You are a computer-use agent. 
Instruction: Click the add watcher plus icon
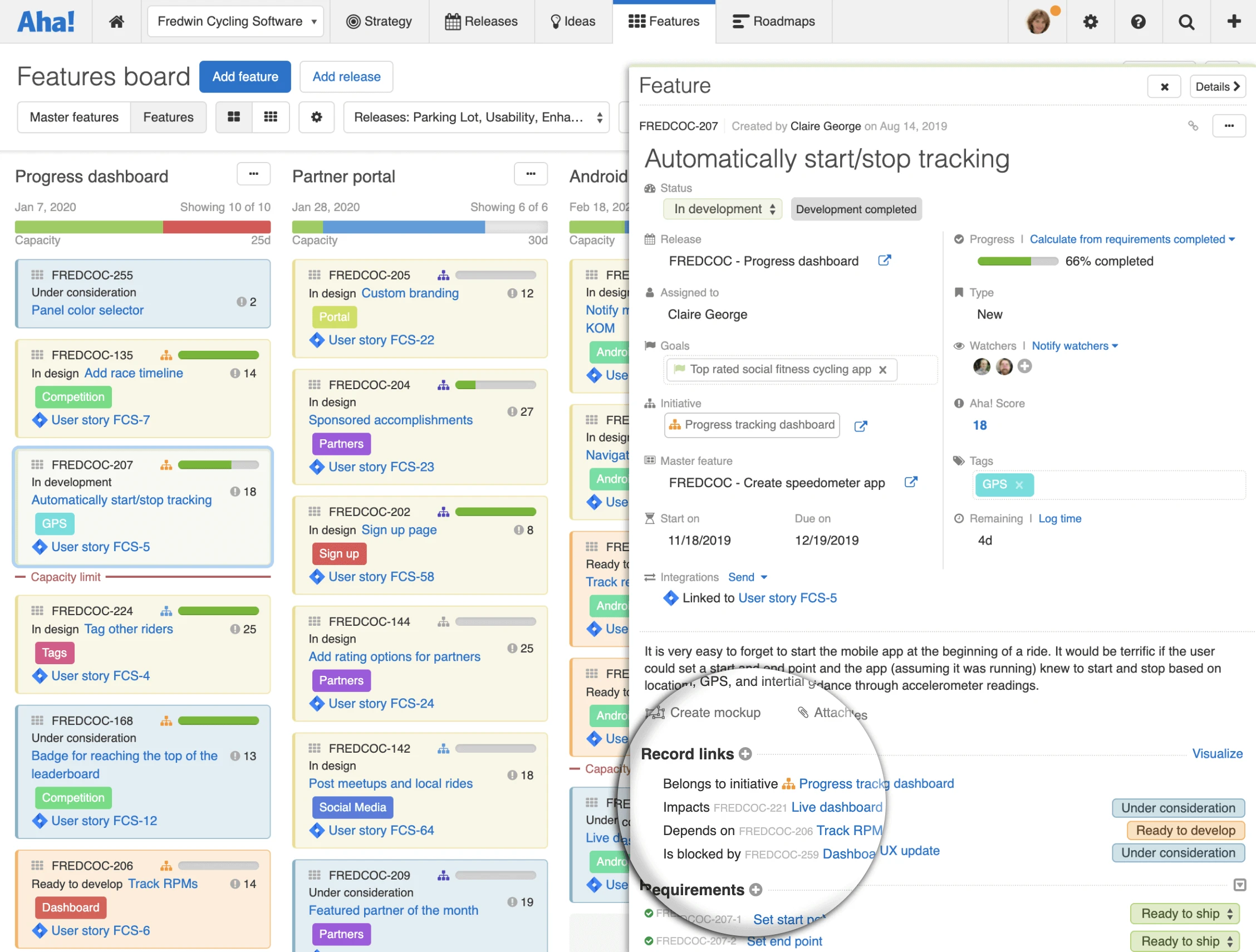tap(1024, 367)
